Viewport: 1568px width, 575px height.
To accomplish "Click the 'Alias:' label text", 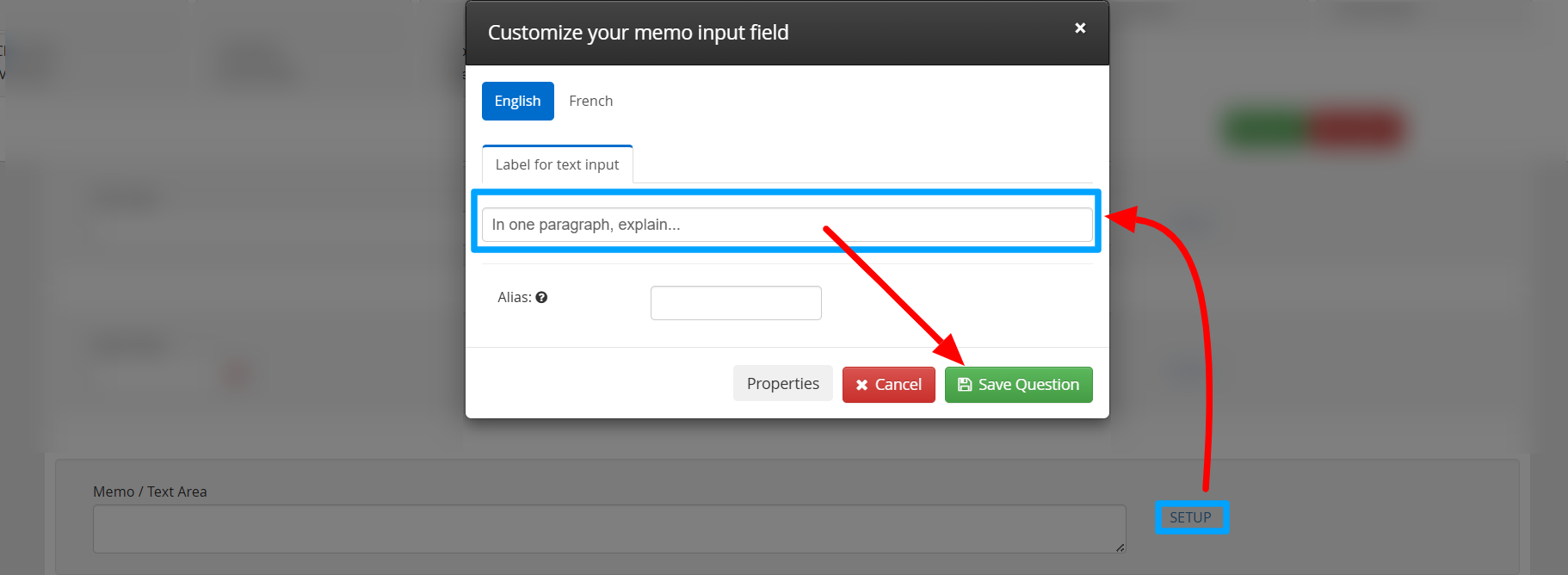I will click(x=514, y=298).
